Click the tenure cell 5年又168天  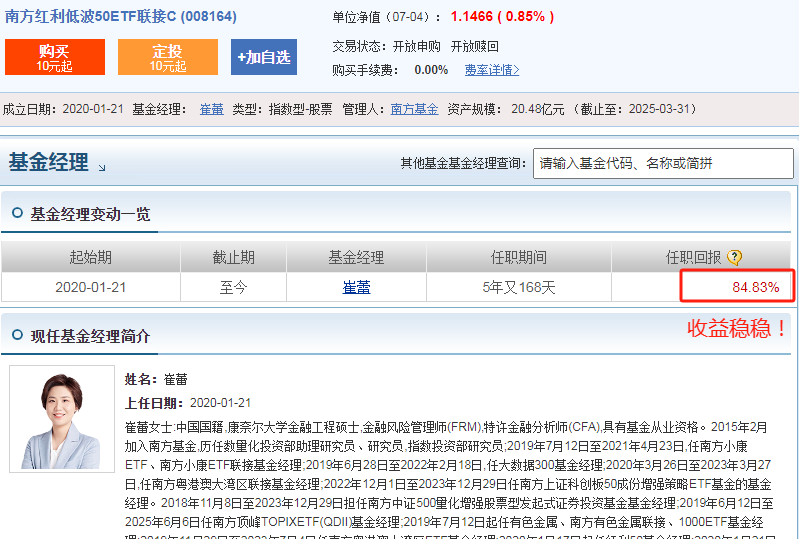pyautogui.click(x=519, y=287)
